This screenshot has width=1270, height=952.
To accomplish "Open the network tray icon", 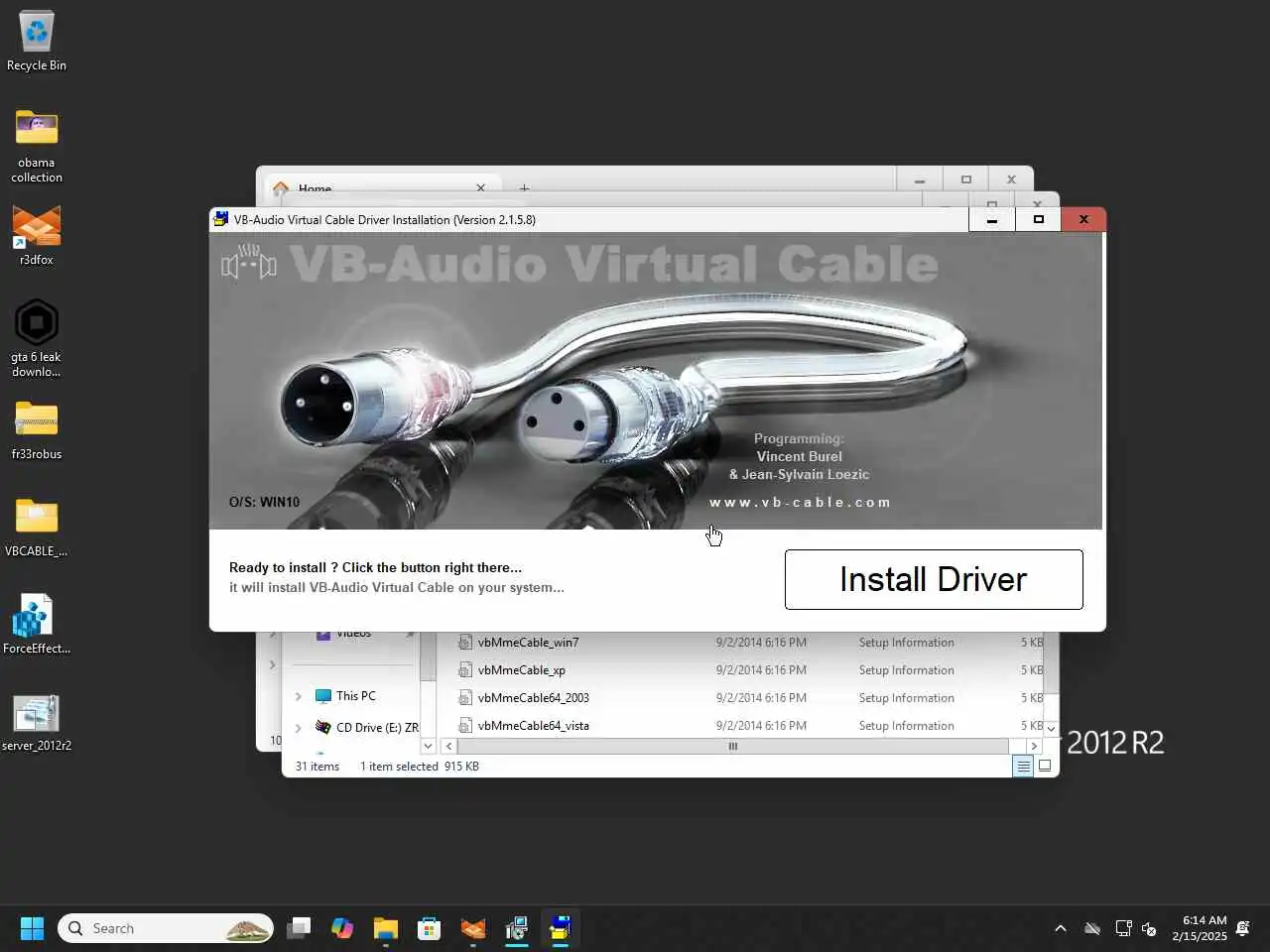I will (x=1123, y=928).
